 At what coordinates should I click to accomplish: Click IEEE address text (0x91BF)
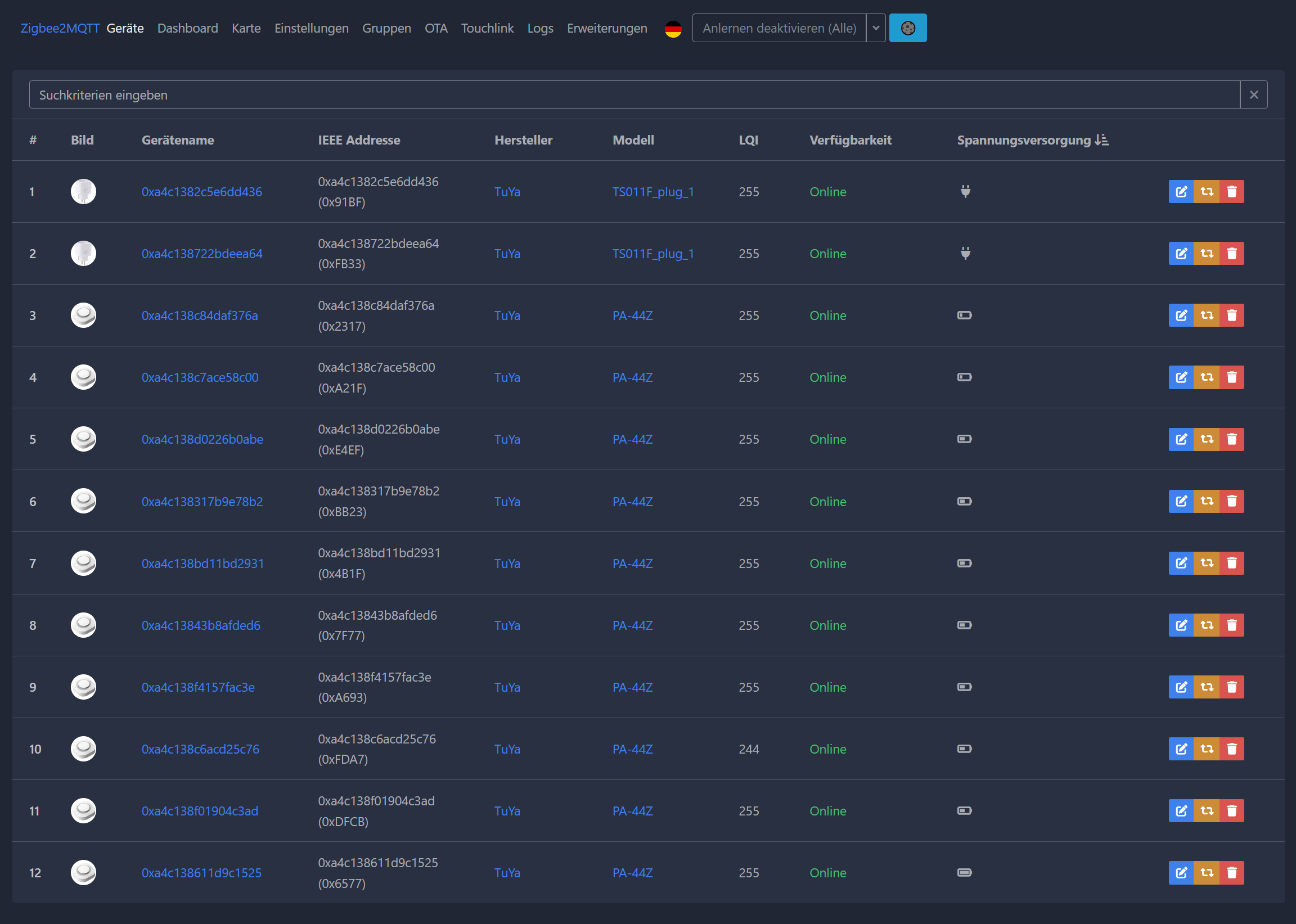click(341, 202)
